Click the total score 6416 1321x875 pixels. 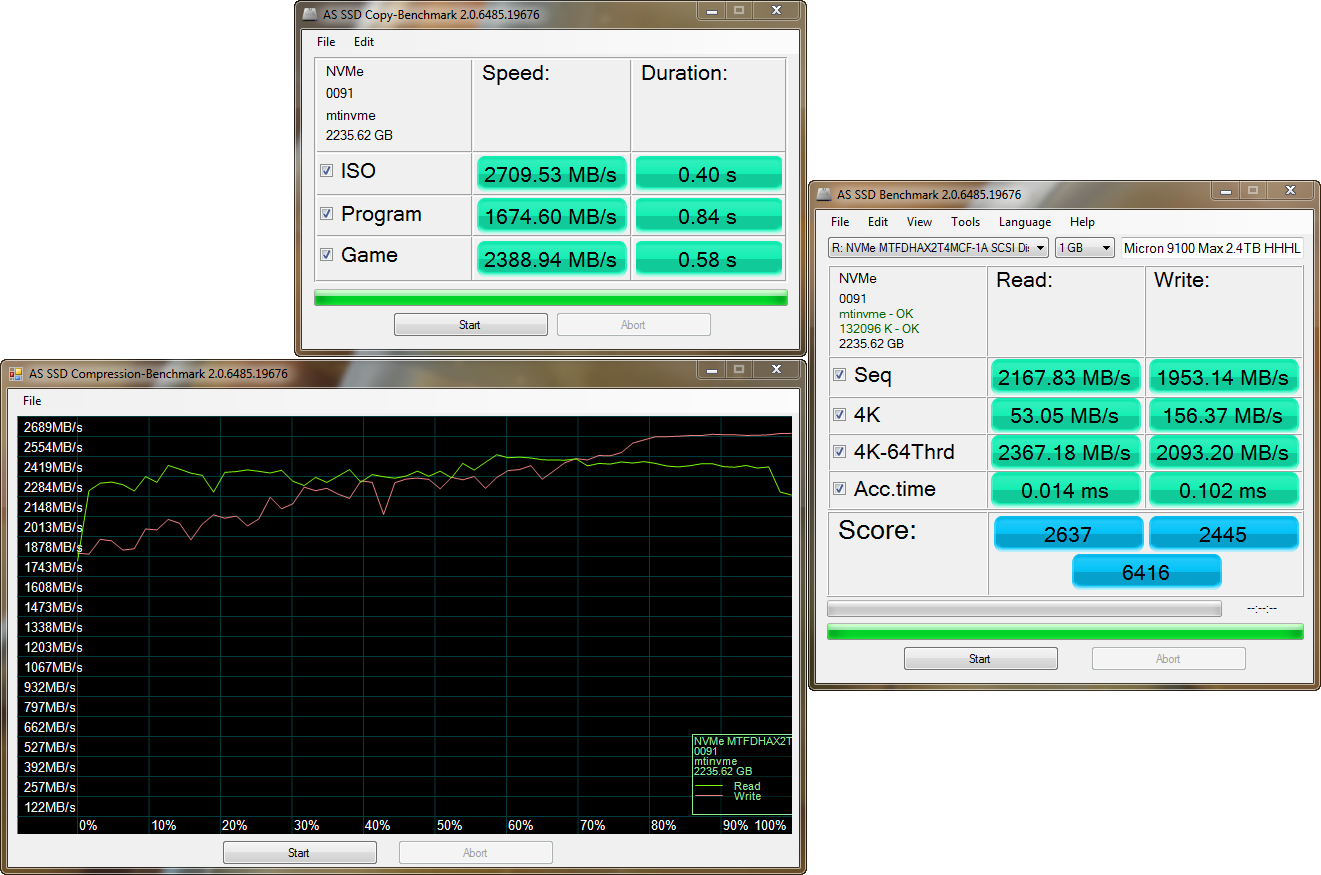(1146, 572)
